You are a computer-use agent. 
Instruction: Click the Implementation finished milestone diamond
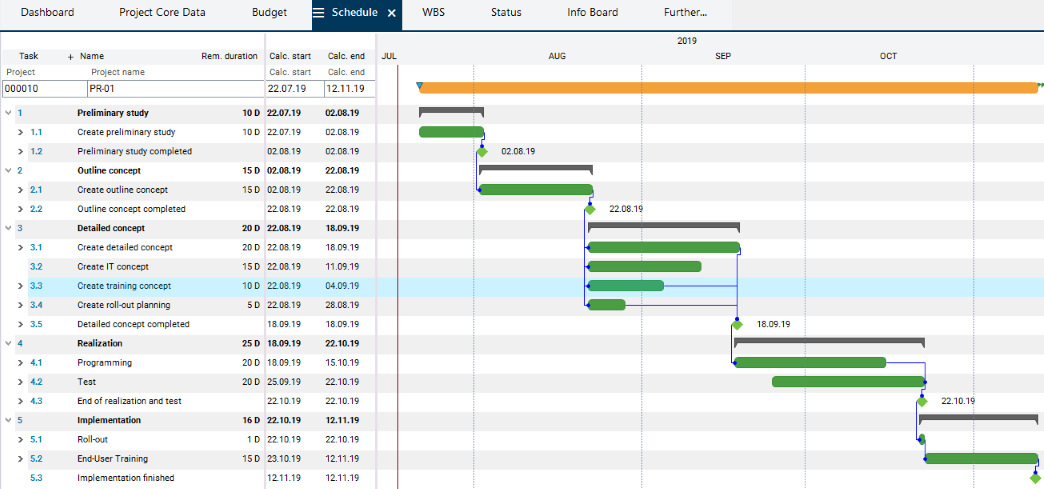[x=1035, y=478]
